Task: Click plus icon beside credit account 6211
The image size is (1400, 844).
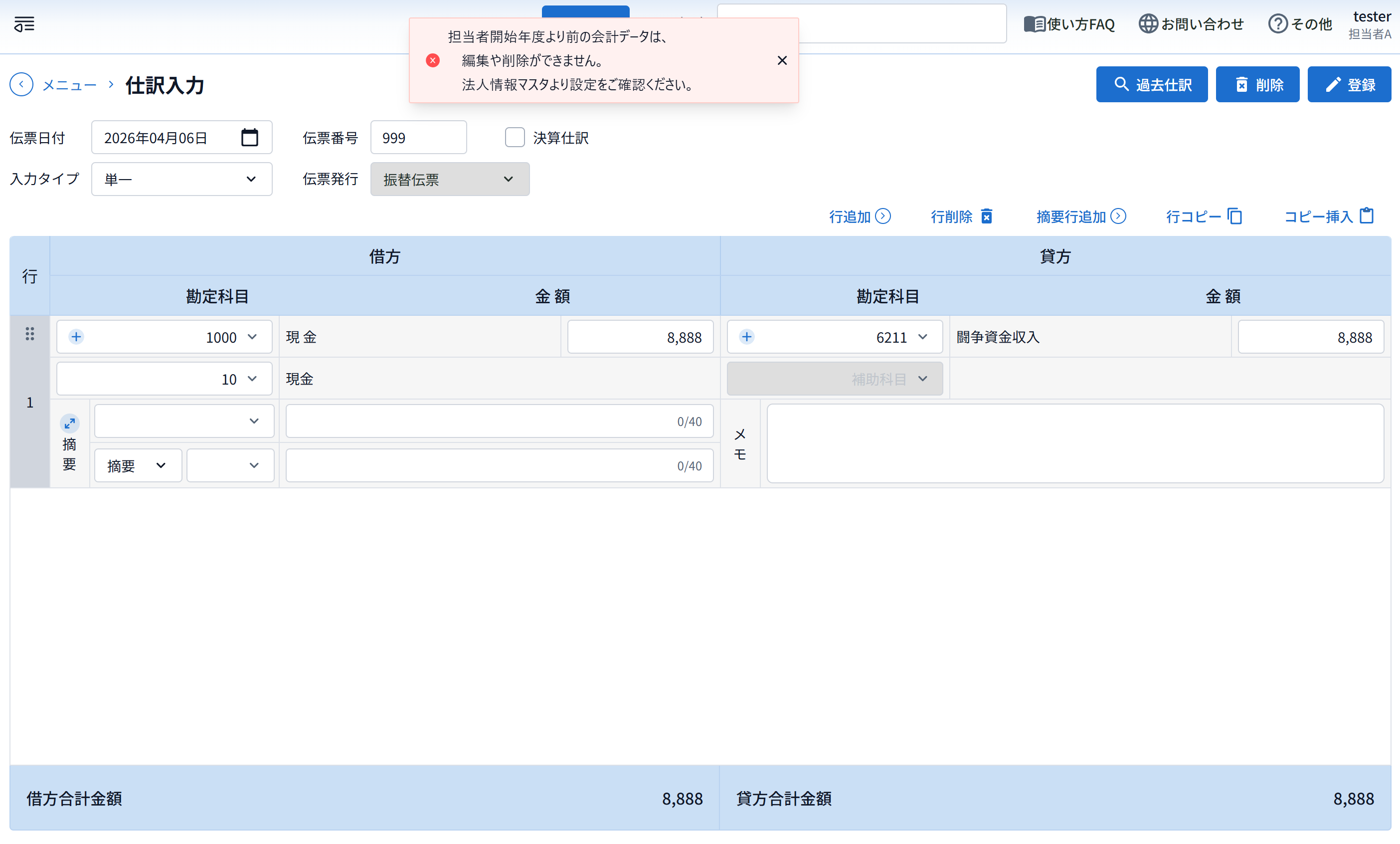Action: 746,337
